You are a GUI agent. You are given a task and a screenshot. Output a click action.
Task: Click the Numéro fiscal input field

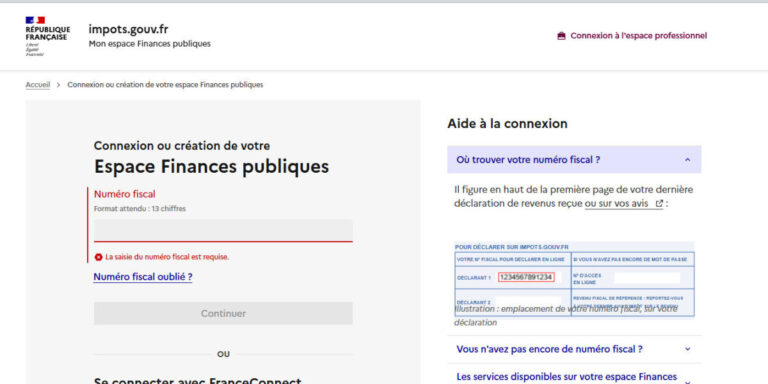223,230
